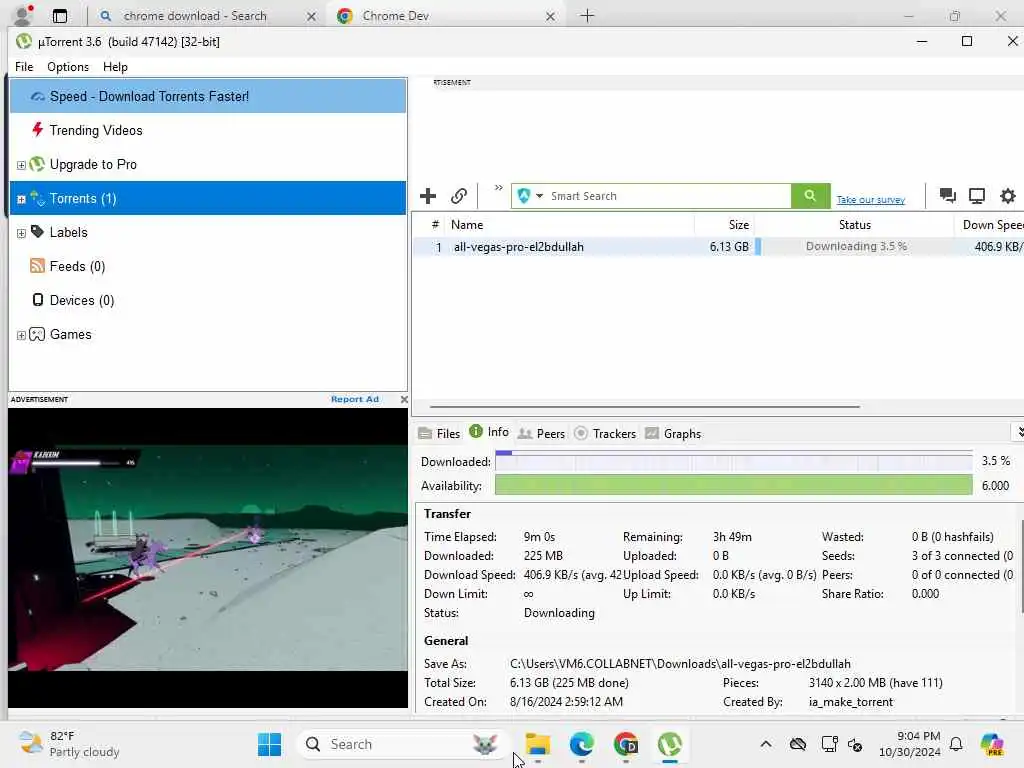Open the Windows Start menu icon
Image resolution: width=1024 pixels, height=768 pixels.
tap(269, 744)
